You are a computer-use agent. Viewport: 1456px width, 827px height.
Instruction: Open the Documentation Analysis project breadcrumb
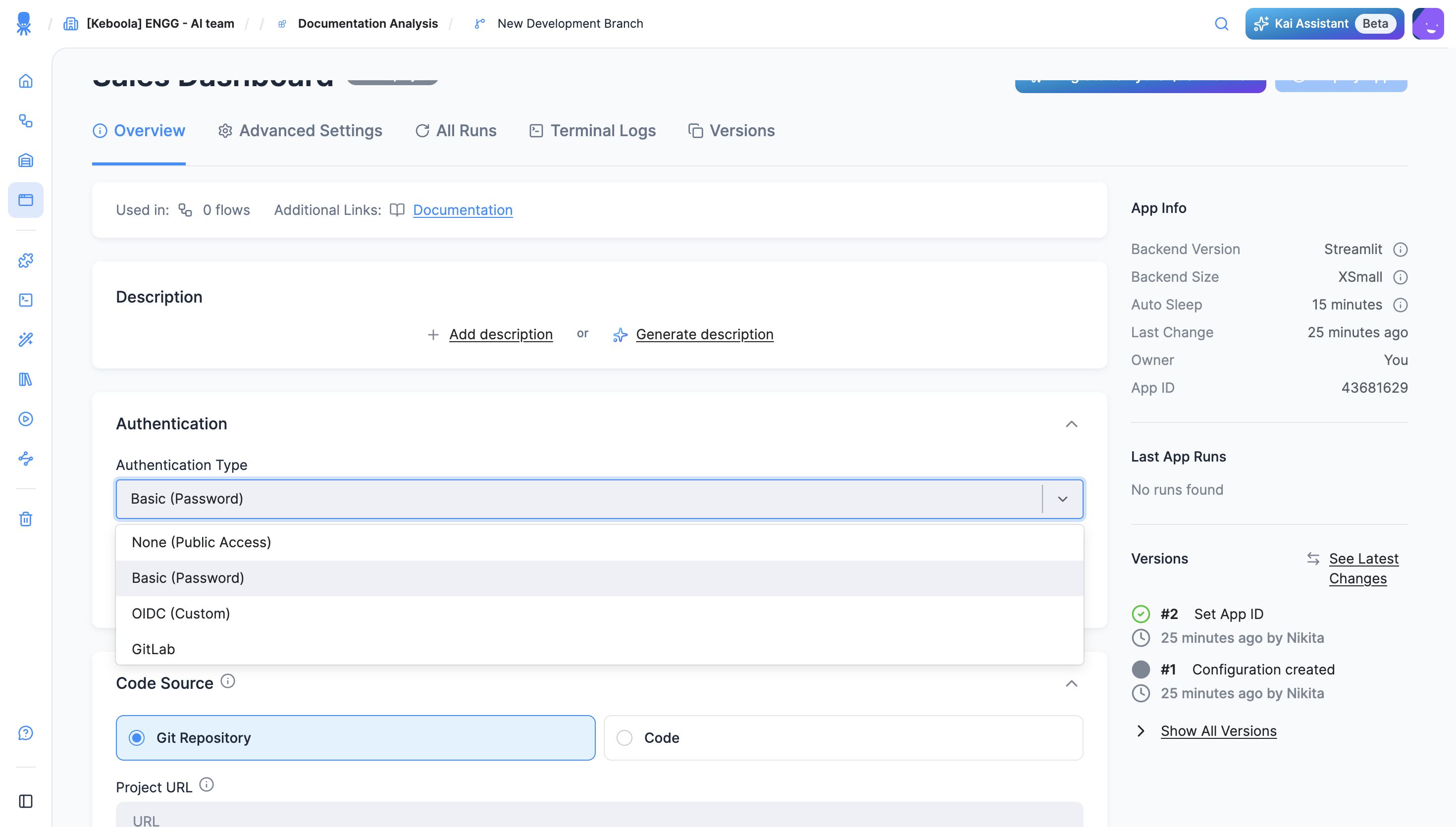(x=367, y=24)
